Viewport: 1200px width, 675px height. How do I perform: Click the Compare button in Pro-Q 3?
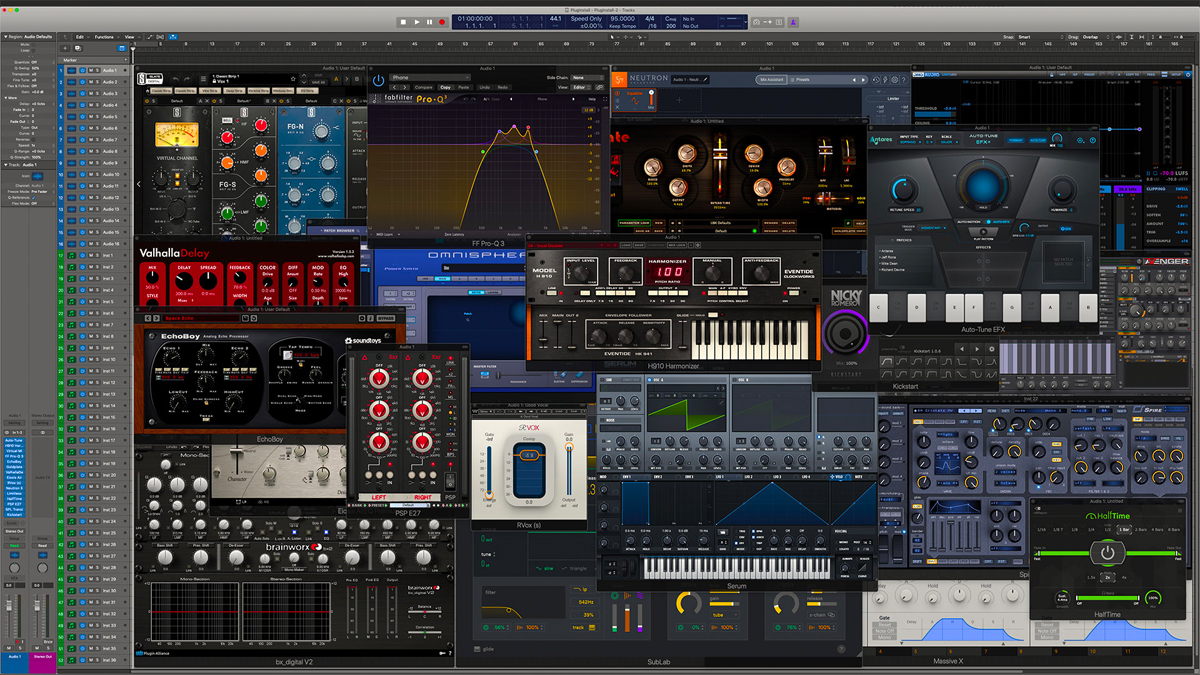click(x=424, y=87)
